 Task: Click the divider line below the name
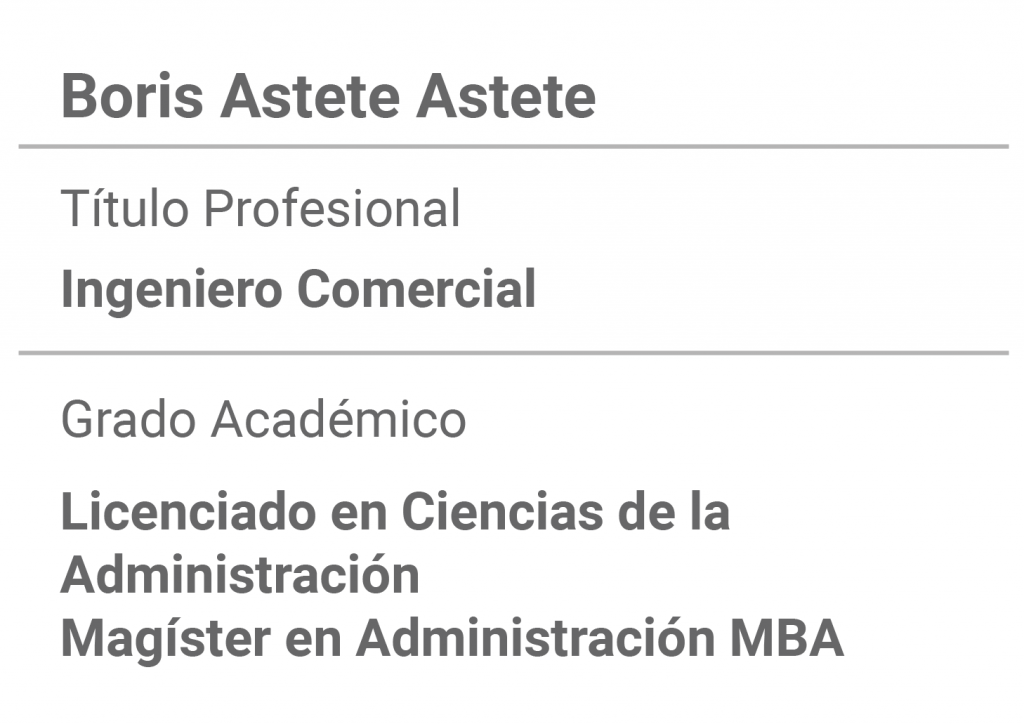(x=513, y=147)
